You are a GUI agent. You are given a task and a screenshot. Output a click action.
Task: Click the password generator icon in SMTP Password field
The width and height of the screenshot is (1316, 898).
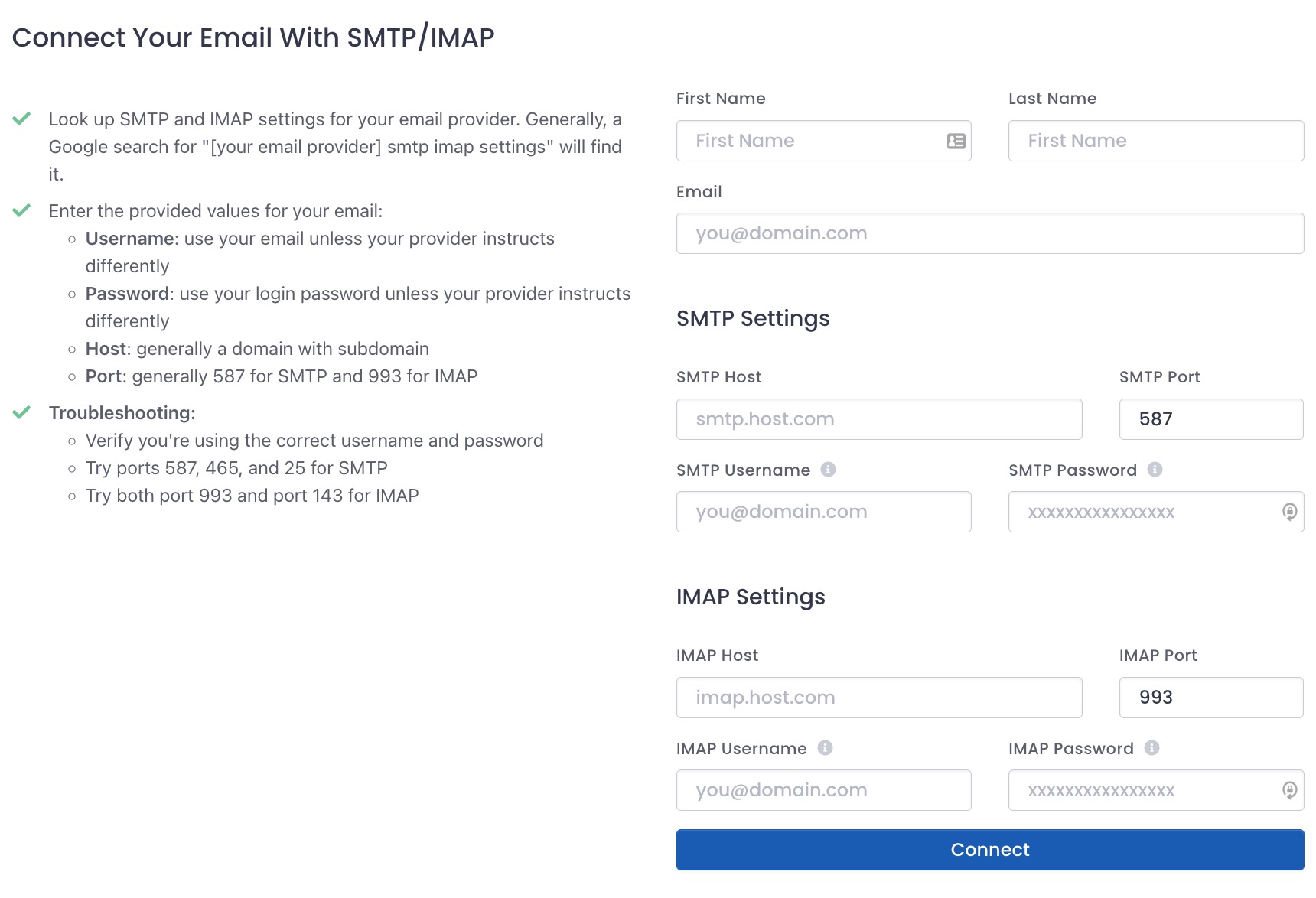[1289, 512]
